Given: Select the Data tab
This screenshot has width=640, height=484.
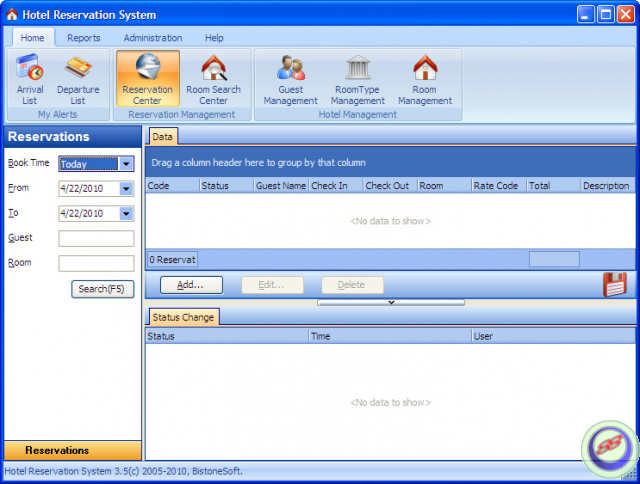Looking at the screenshot, I should click(162, 137).
